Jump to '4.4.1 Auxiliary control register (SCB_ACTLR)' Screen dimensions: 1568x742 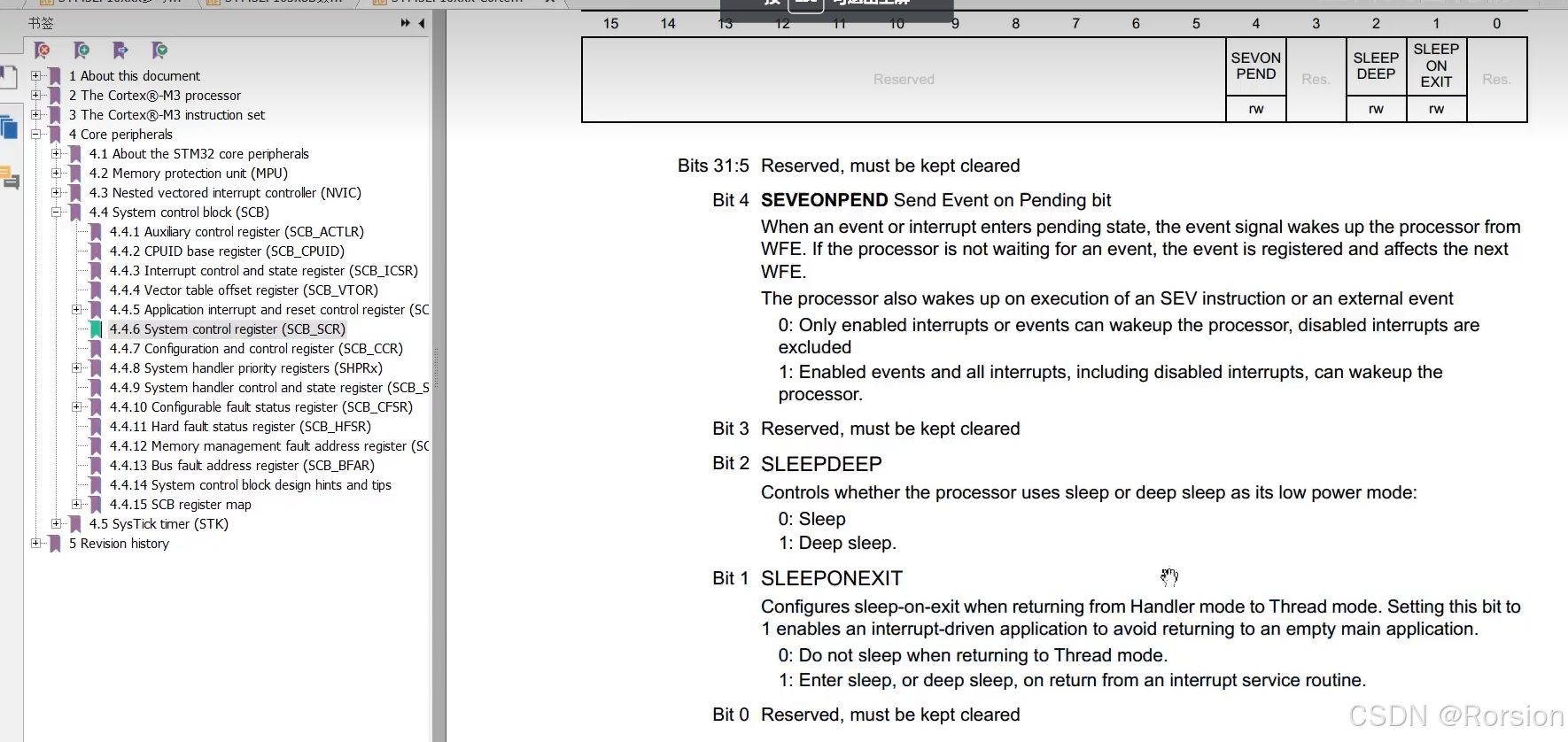[x=237, y=232]
